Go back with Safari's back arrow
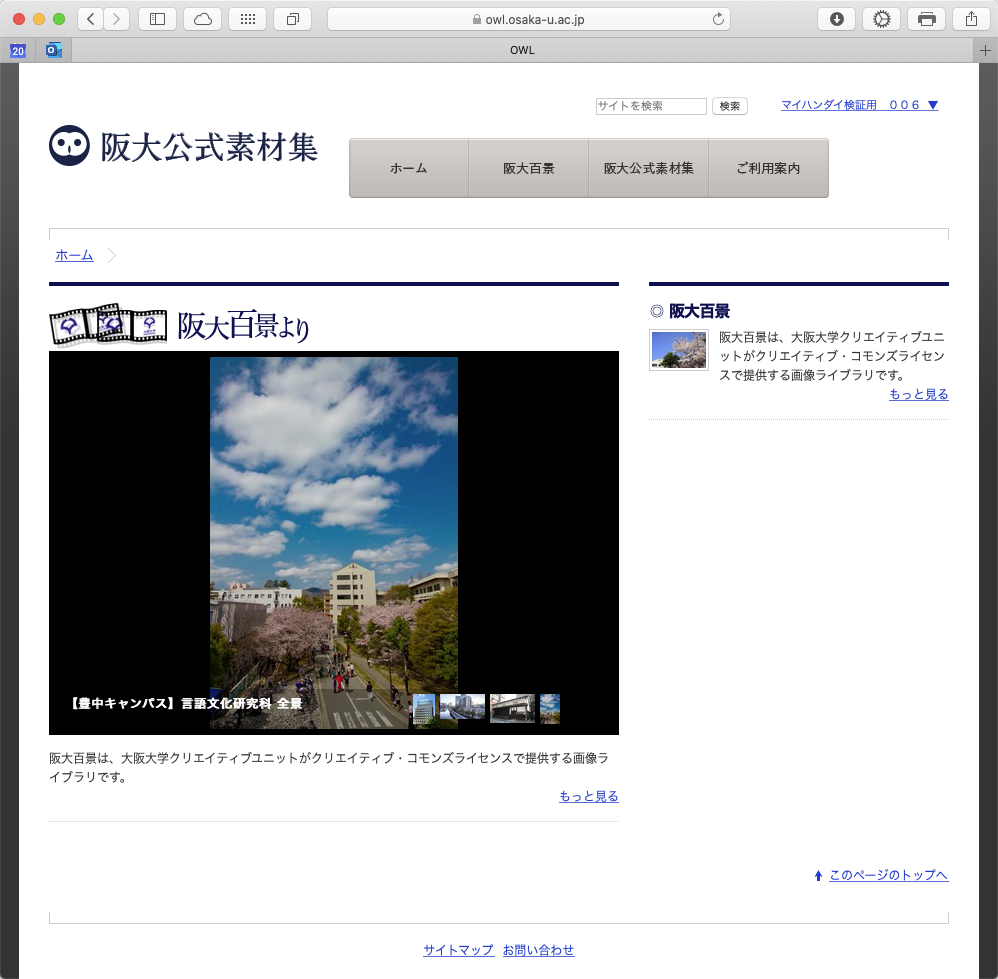Viewport: 998px width, 979px height. [91, 19]
